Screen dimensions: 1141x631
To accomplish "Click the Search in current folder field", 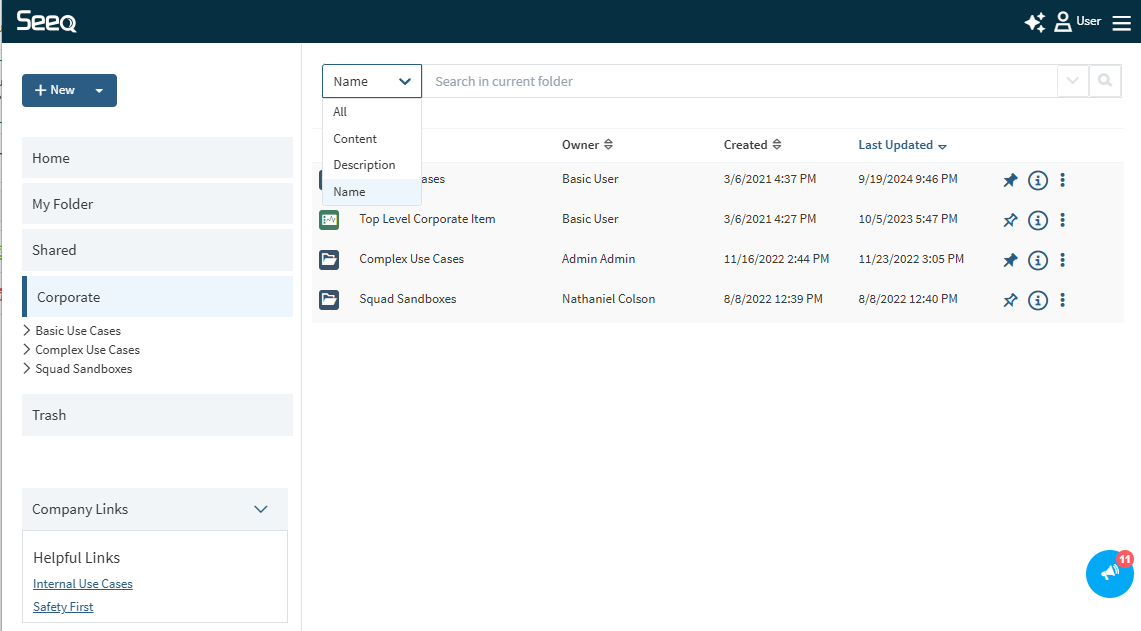I will pos(738,81).
